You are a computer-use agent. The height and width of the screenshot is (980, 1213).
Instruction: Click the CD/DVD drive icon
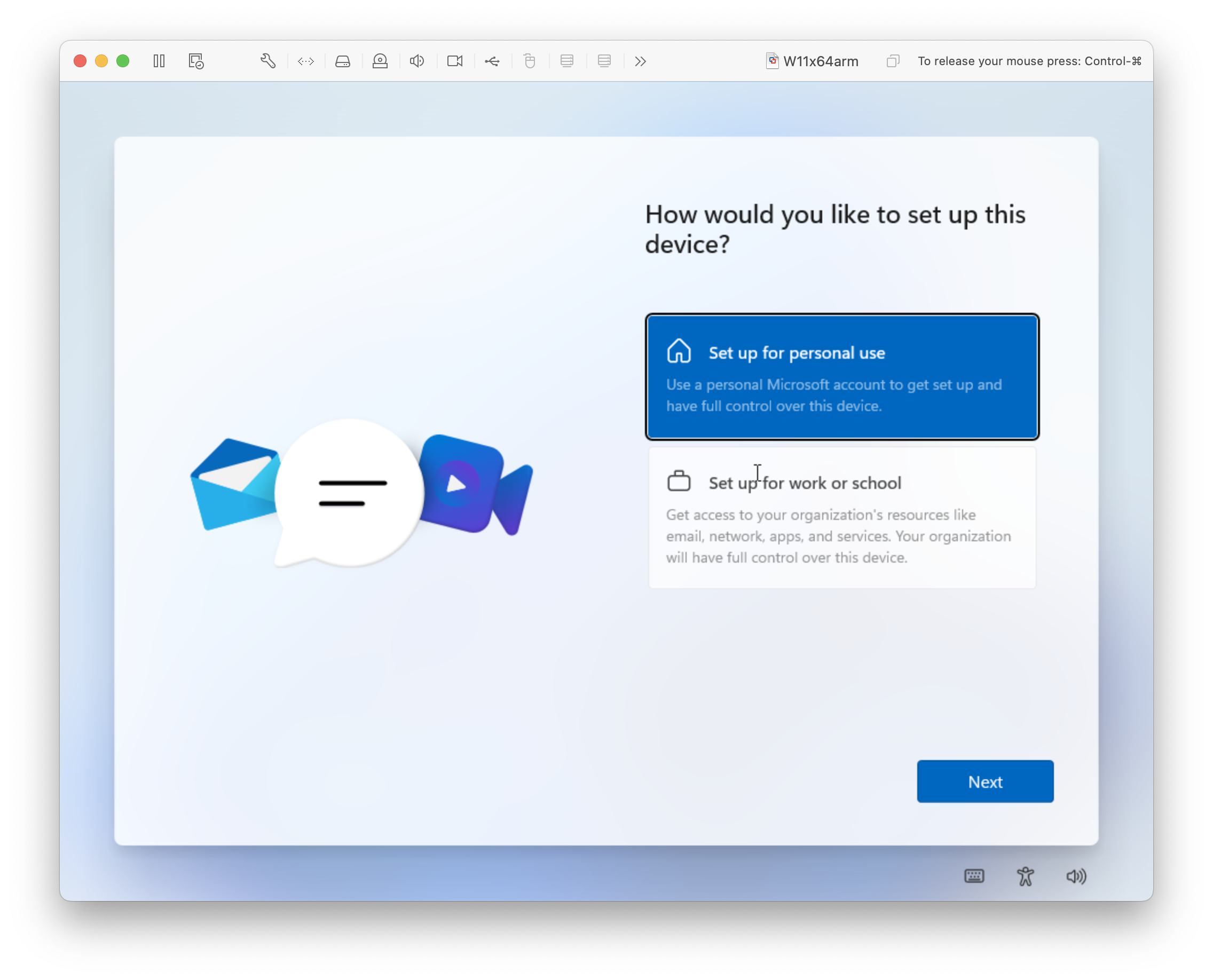(380, 61)
